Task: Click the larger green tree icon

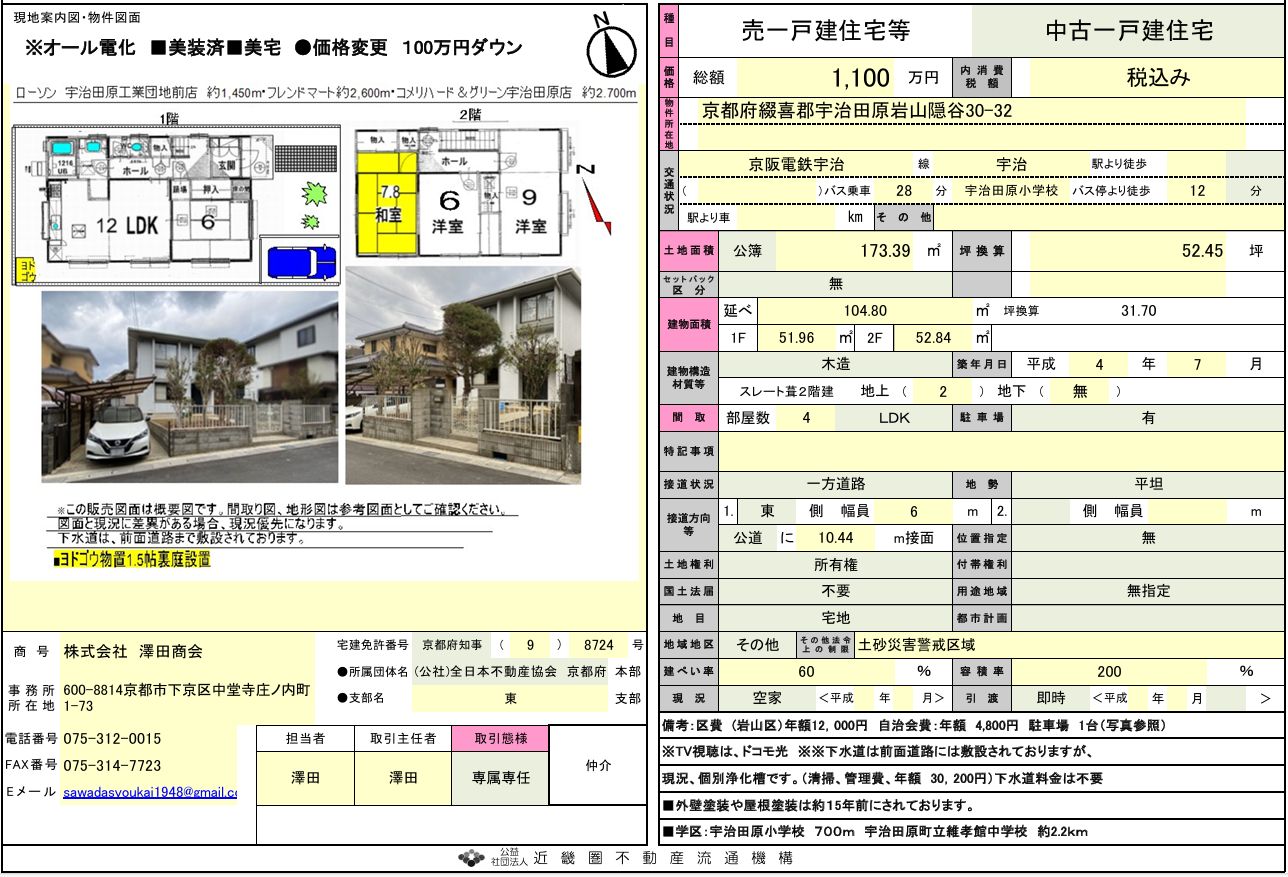Action: pyautogui.click(x=315, y=192)
